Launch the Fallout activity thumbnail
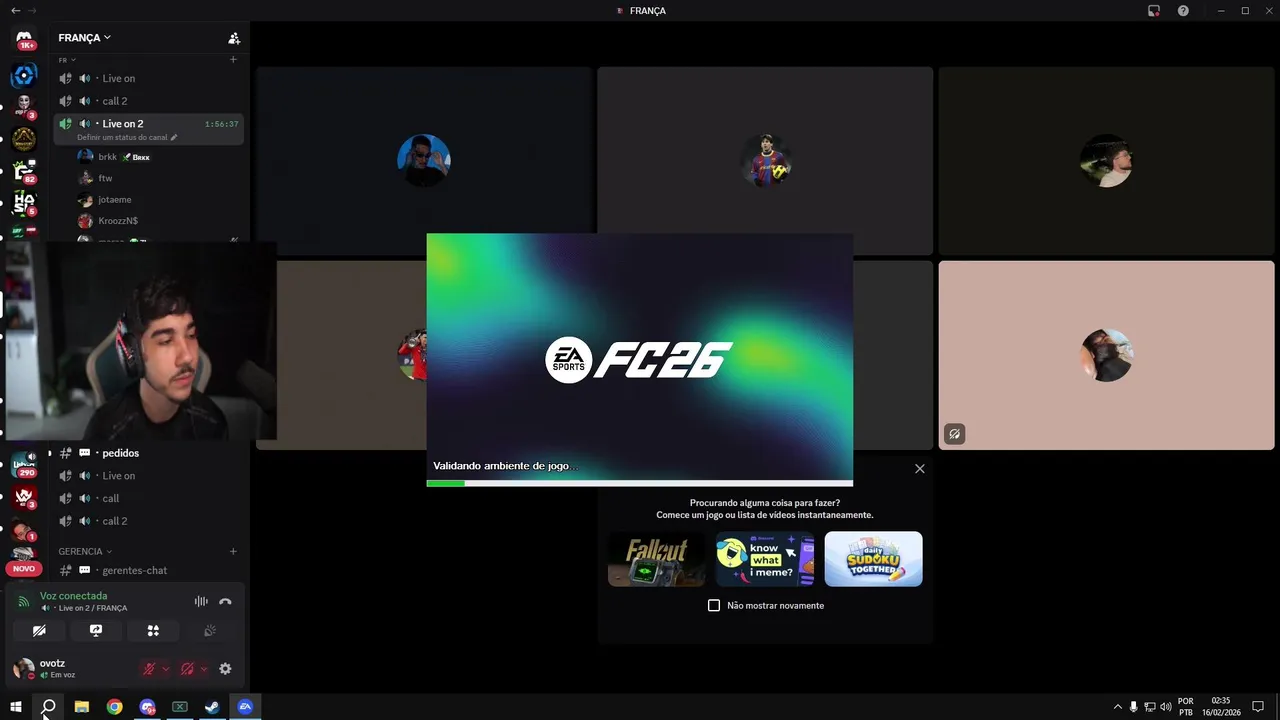 656,559
